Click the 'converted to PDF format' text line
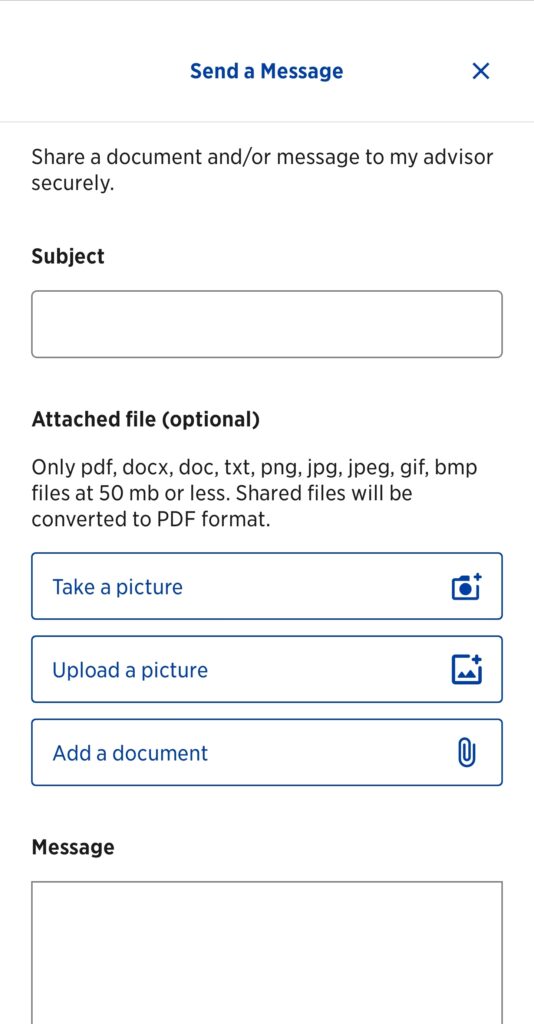 click(151, 519)
